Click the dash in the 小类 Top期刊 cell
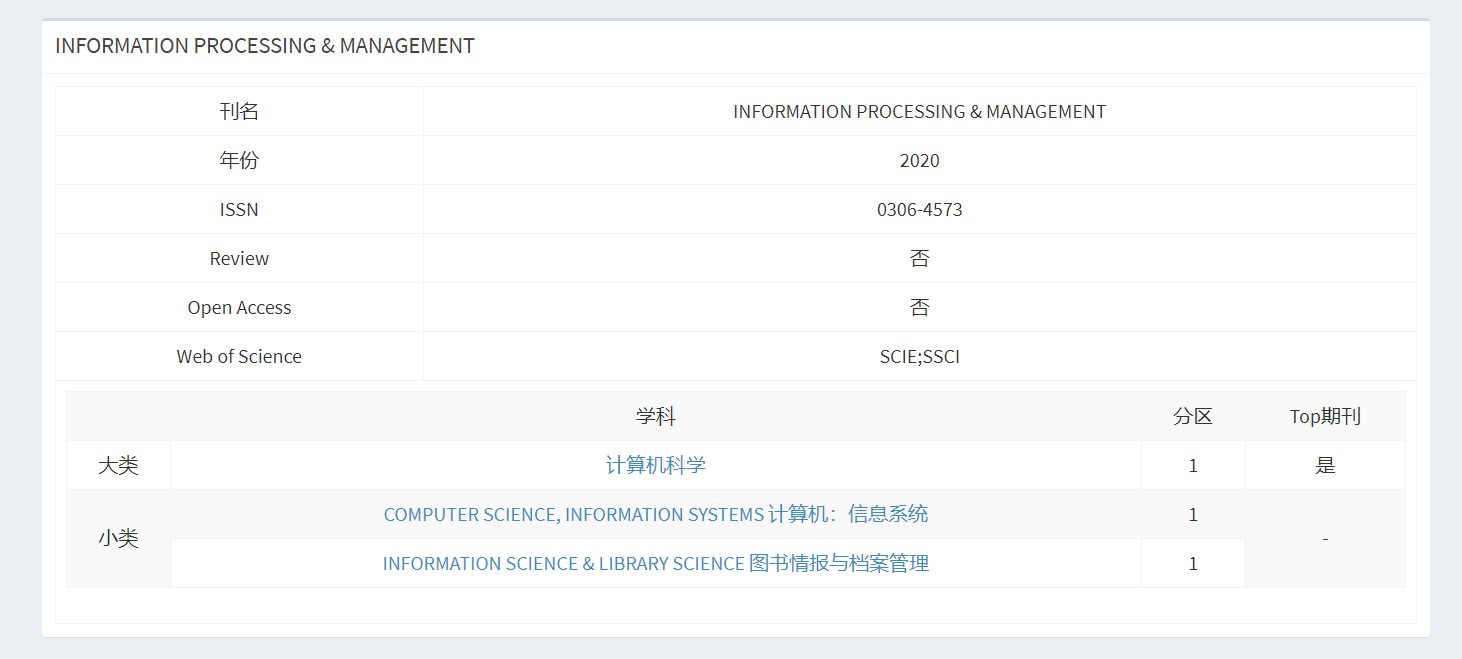 (1325, 539)
